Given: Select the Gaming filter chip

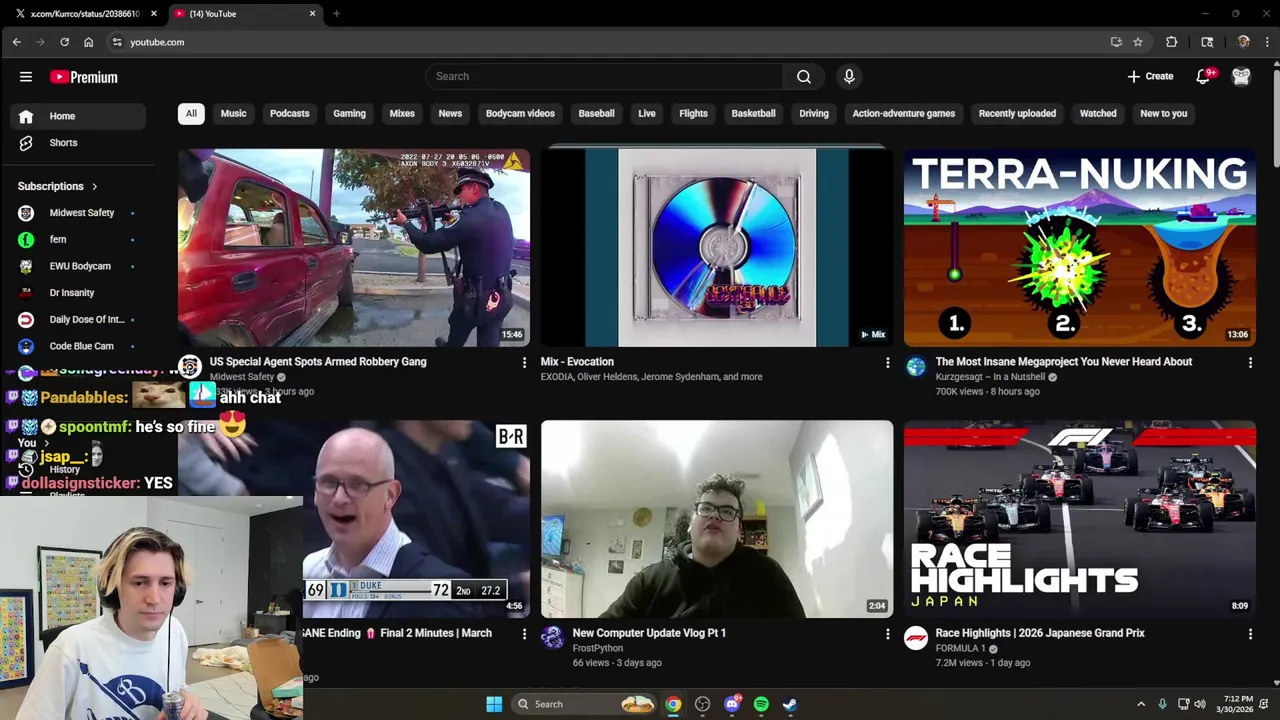Looking at the screenshot, I should point(349,113).
